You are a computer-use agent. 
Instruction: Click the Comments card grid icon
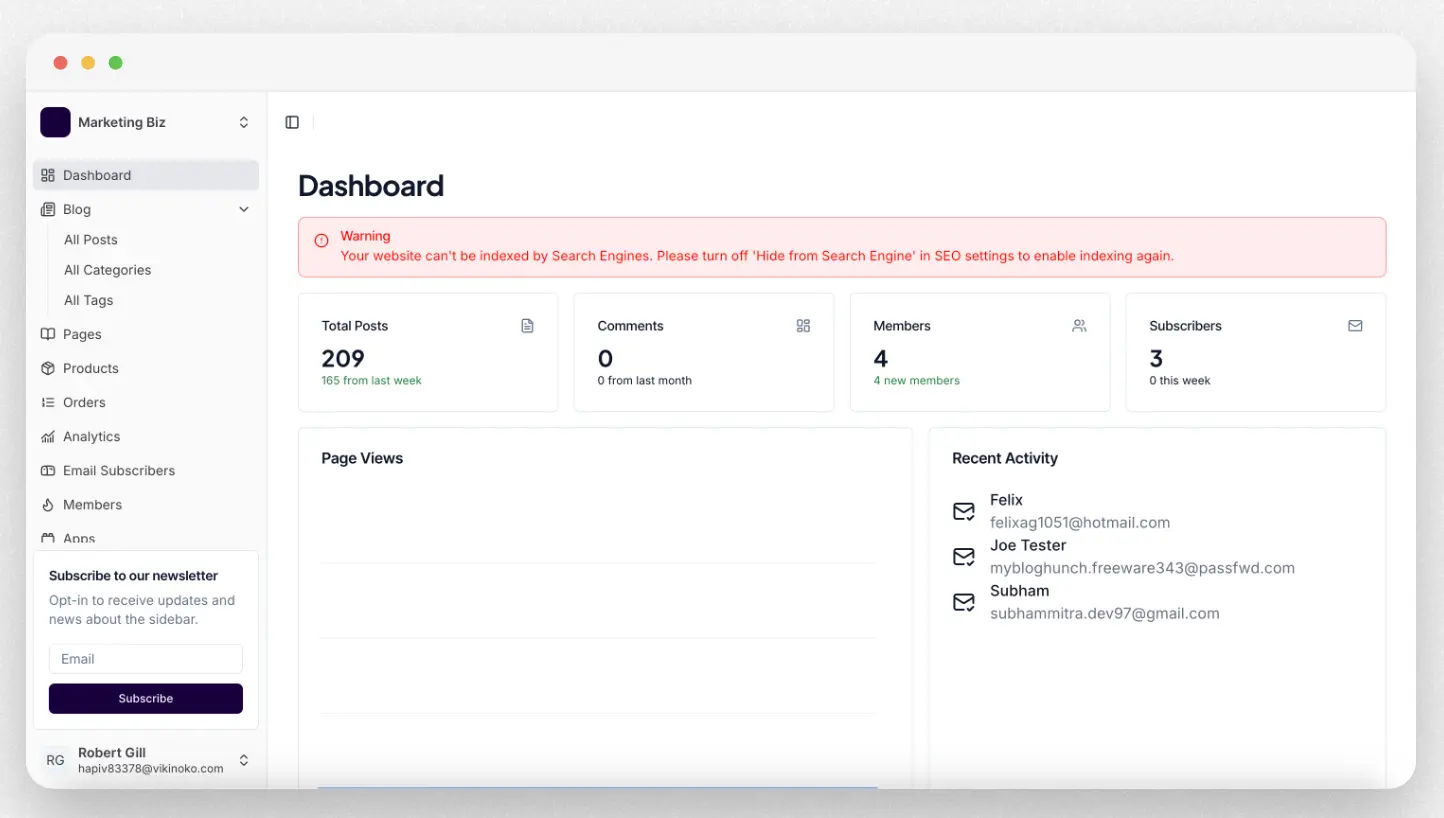(803, 326)
